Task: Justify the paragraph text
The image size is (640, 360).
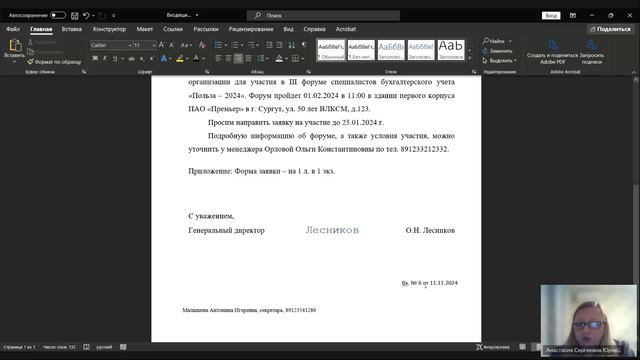Action: pos(249,58)
